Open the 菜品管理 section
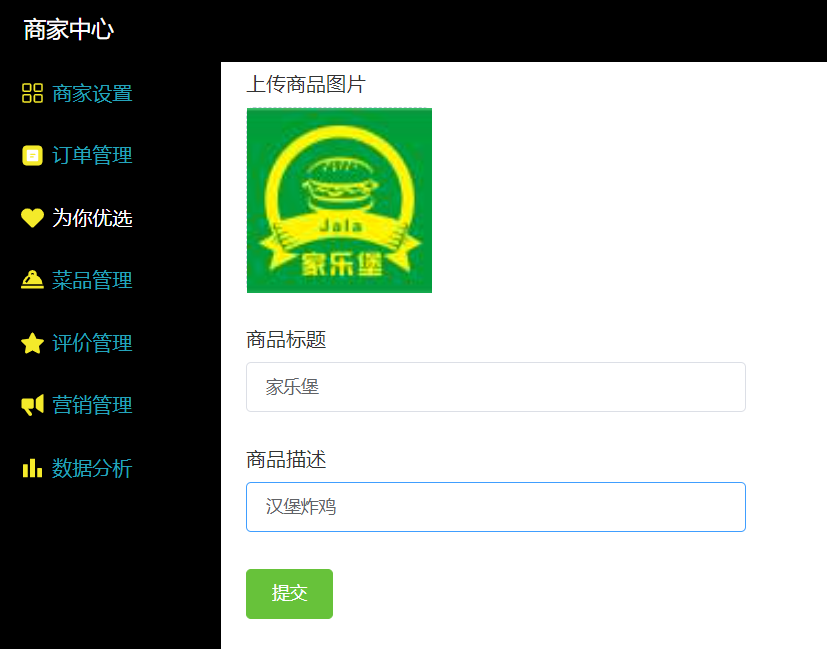Image resolution: width=827 pixels, height=649 pixels. (x=92, y=280)
